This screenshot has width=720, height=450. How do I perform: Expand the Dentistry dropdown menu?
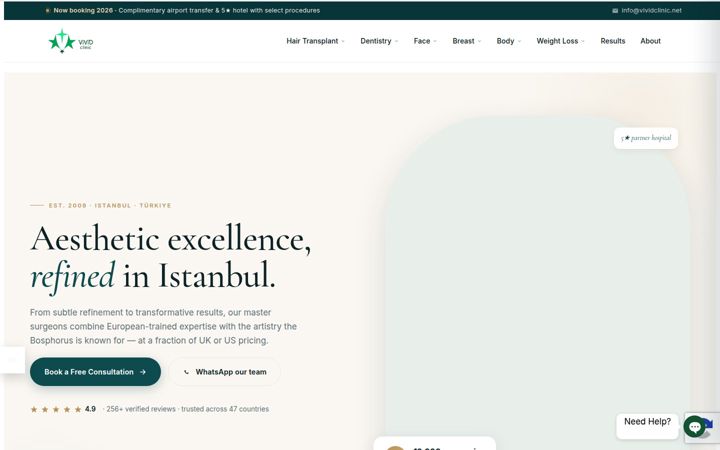click(379, 41)
